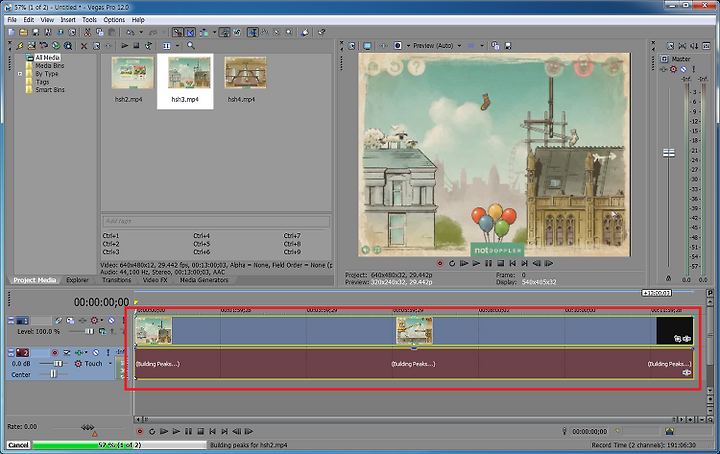Click the Undo arrow icon

tap(130, 32)
